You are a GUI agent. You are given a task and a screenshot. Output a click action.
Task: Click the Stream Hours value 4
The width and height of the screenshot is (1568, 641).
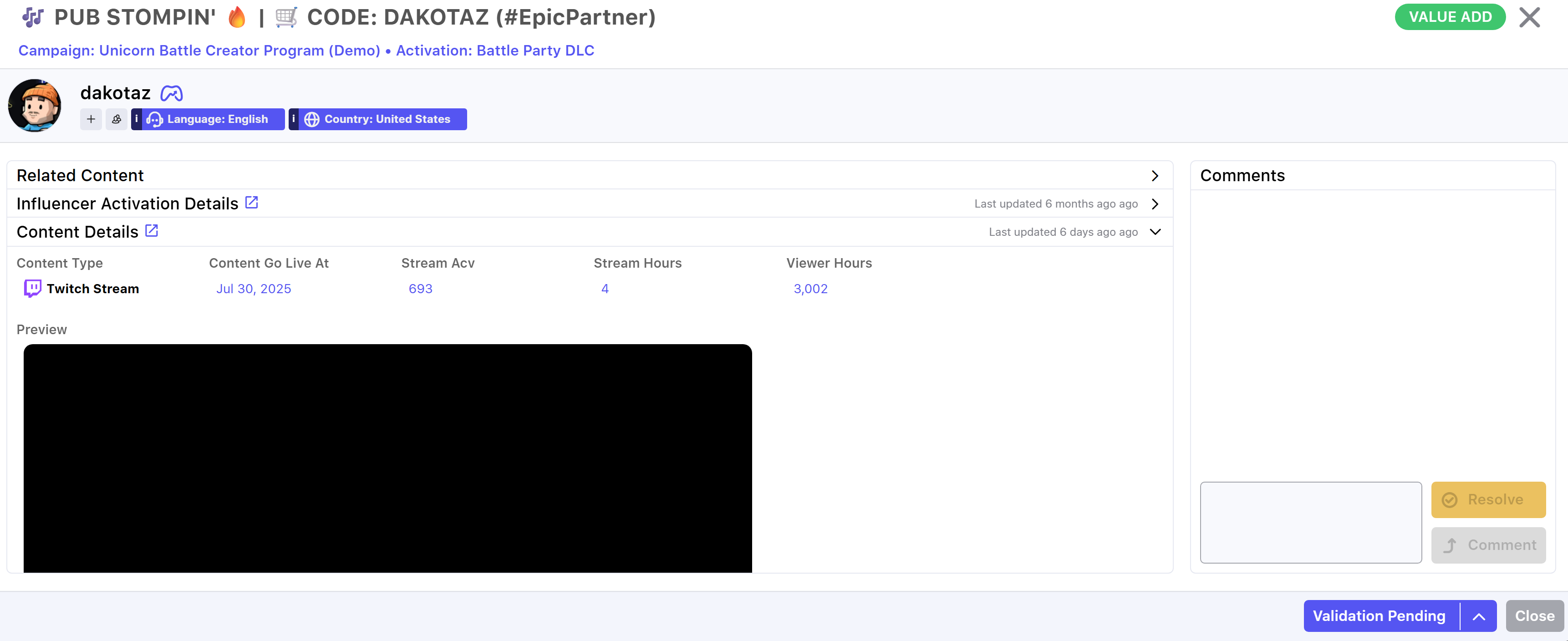tap(605, 289)
